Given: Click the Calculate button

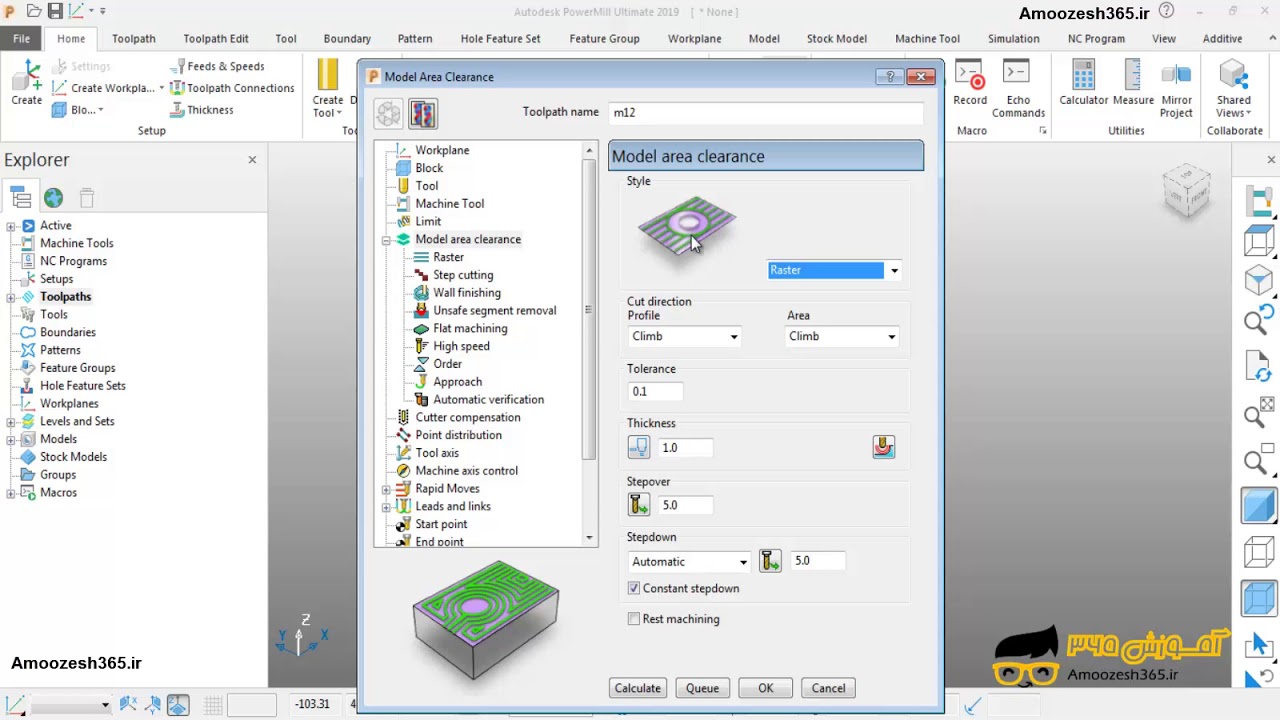Looking at the screenshot, I should (x=638, y=688).
